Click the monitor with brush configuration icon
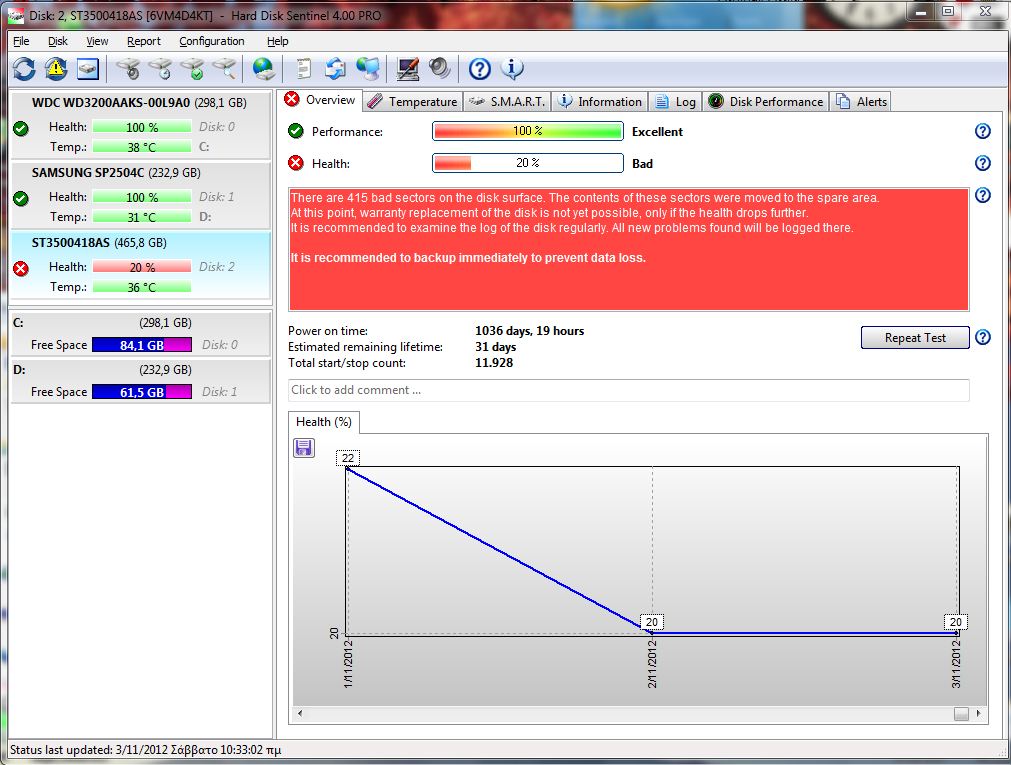Image resolution: width=1011 pixels, height=765 pixels. pyautogui.click(x=407, y=68)
